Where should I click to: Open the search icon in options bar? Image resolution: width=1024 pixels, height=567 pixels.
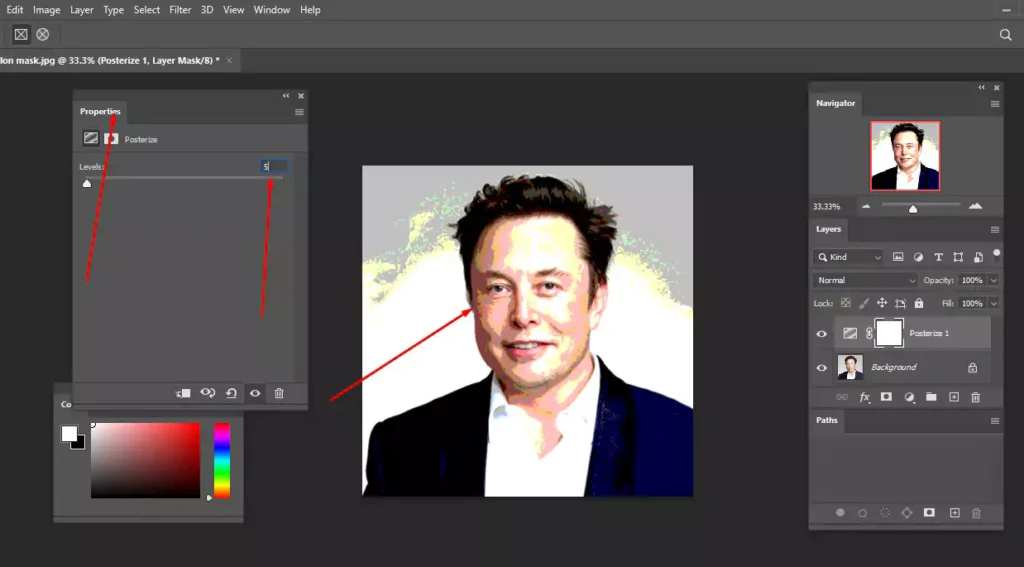click(1005, 34)
